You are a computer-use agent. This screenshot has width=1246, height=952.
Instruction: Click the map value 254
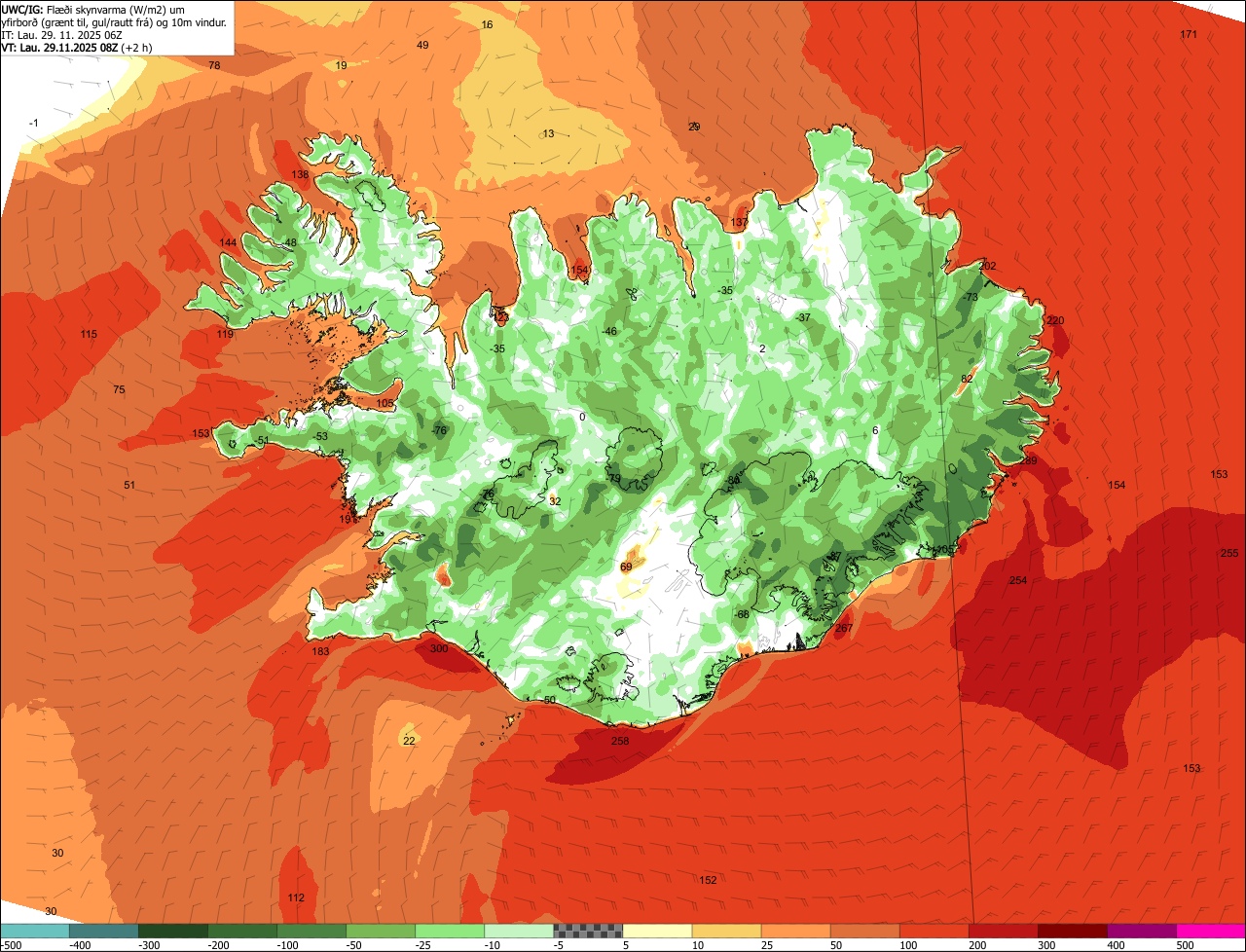[1018, 580]
